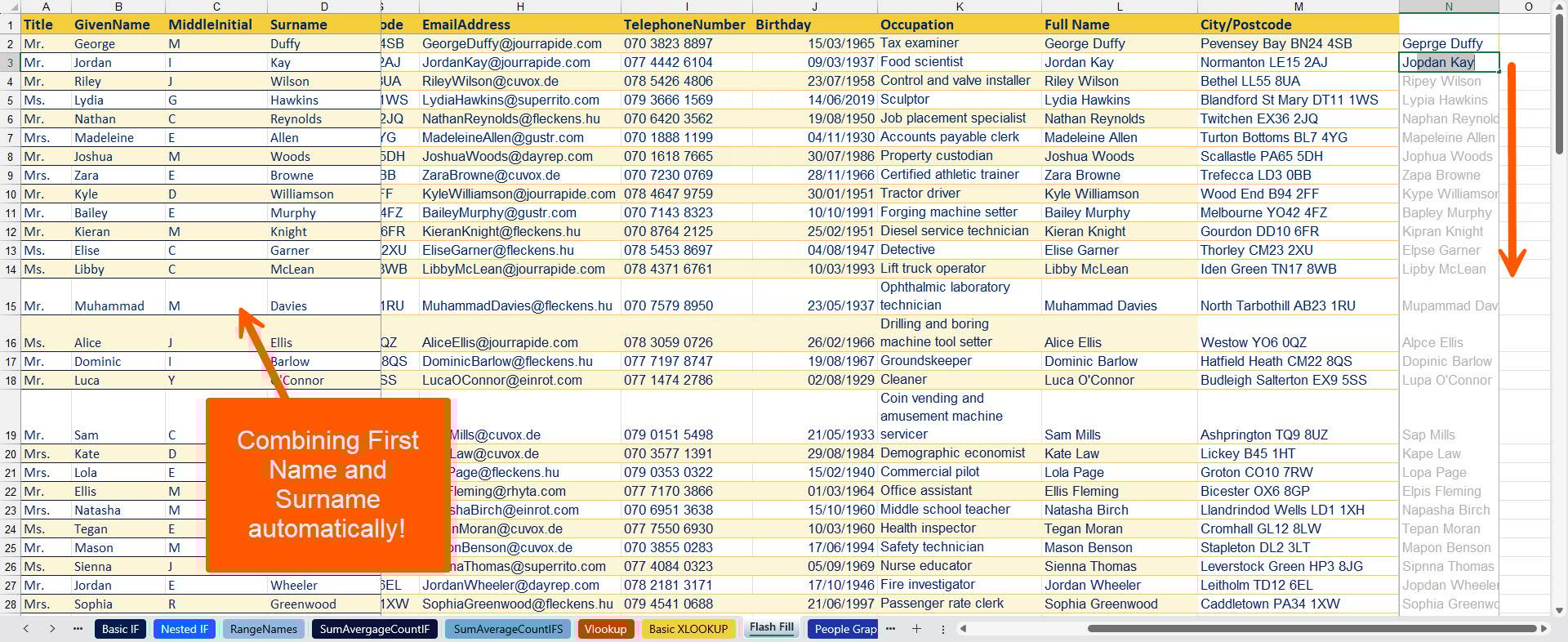Switch to Vlookup sheet tab

(606, 629)
